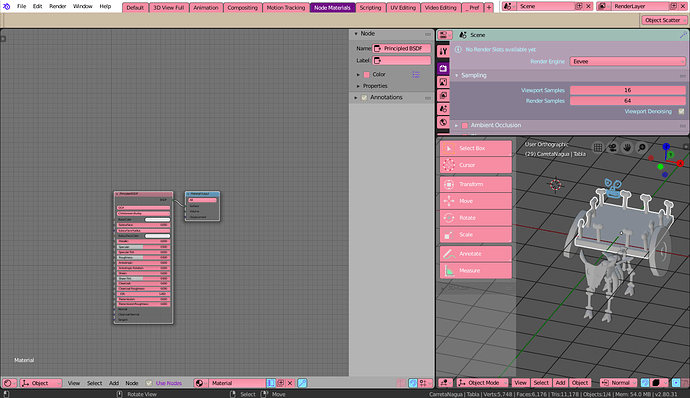Toggle camera view in viewport
Image resolution: width=690 pixels, height=398 pixels.
point(612,147)
